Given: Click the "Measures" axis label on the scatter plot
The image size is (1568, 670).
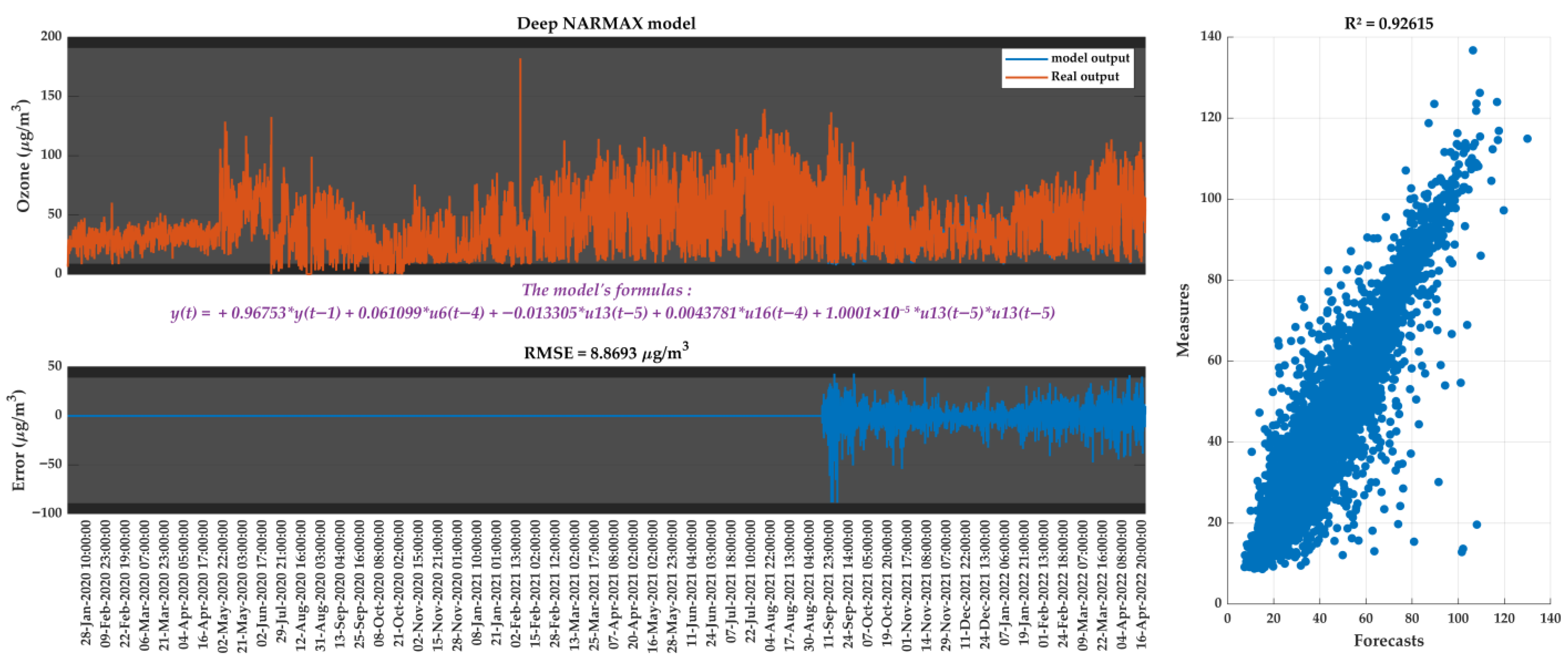Looking at the screenshot, I should click(x=1183, y=320).
